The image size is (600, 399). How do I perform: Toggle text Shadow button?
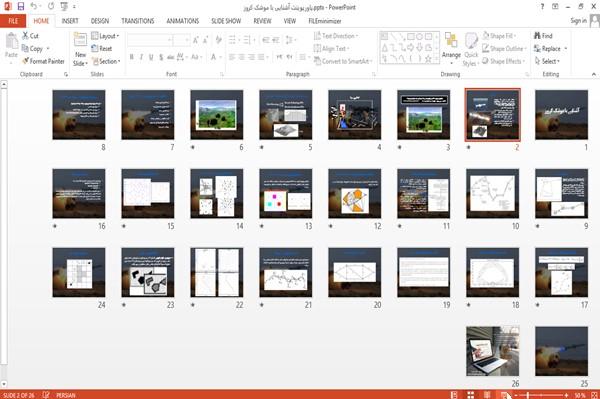click(x=161, y=57)
